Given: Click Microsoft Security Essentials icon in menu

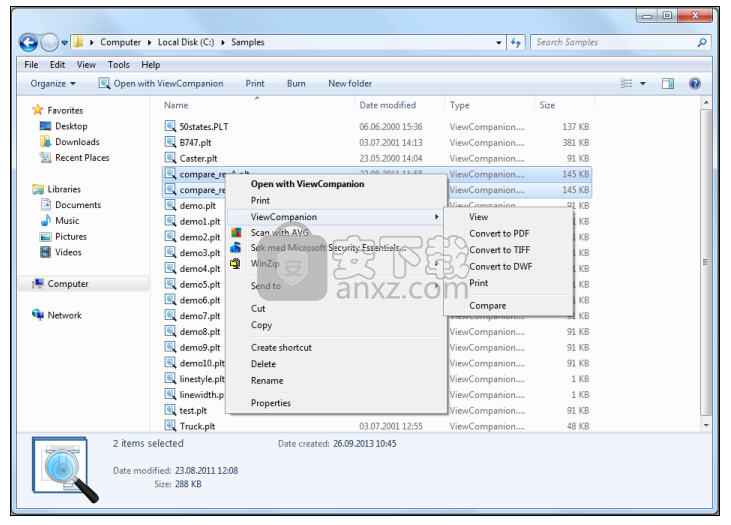Looking at the screenshot, I should click(236, 248).
